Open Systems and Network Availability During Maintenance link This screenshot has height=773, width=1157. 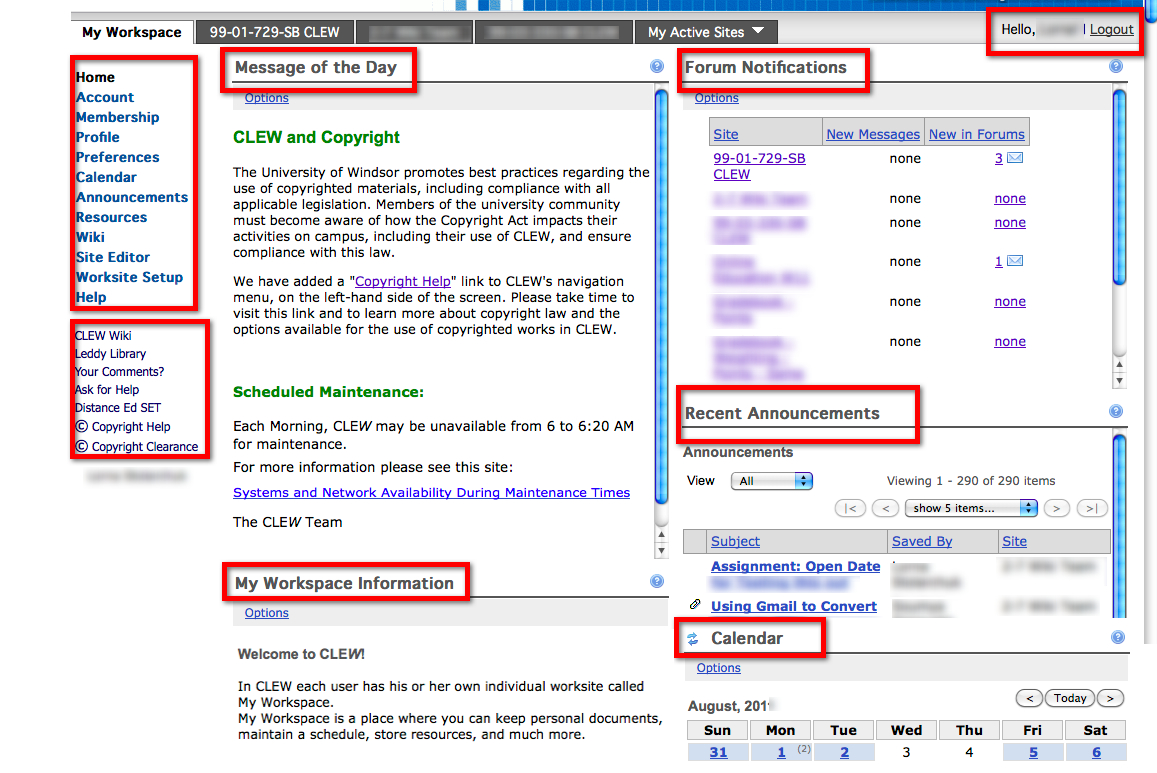coord(432,493)
